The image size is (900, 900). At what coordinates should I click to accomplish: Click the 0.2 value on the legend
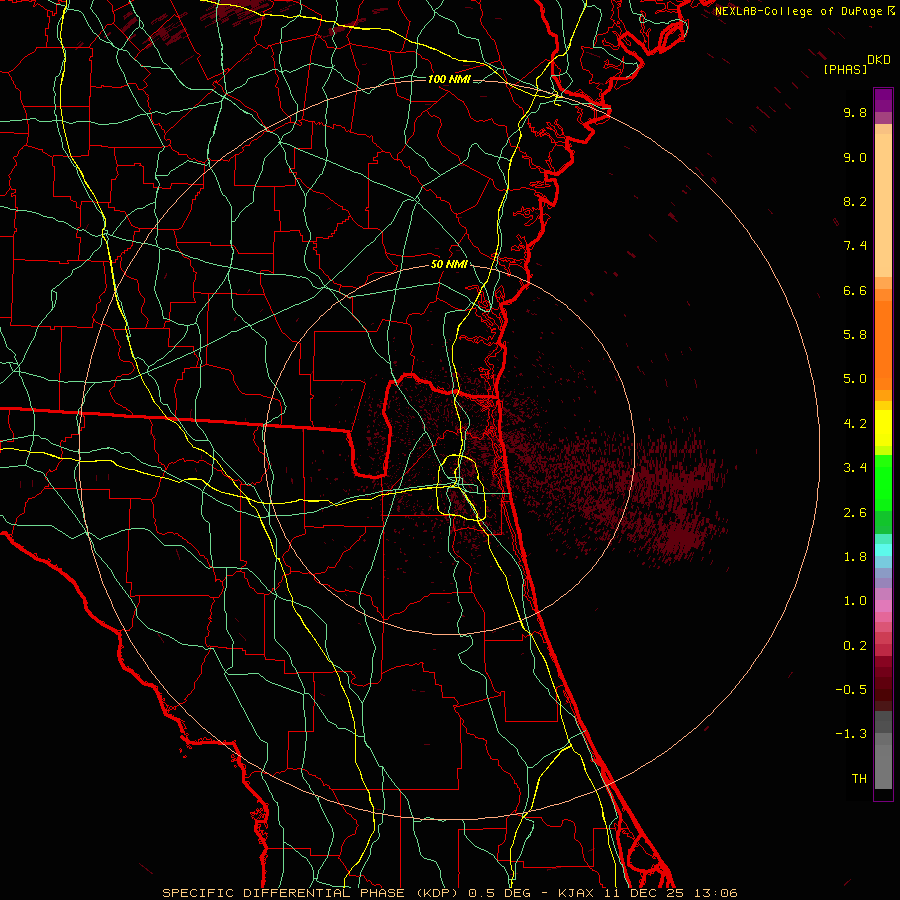[x=855, y=646]
